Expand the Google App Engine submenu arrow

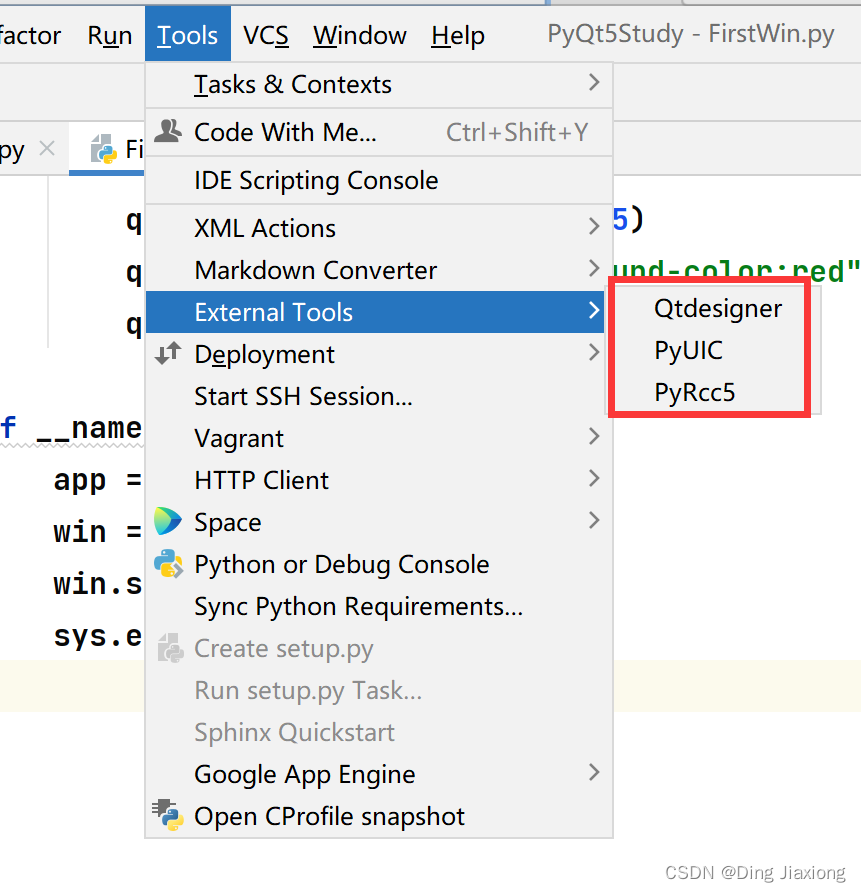(x=594, y=773)
